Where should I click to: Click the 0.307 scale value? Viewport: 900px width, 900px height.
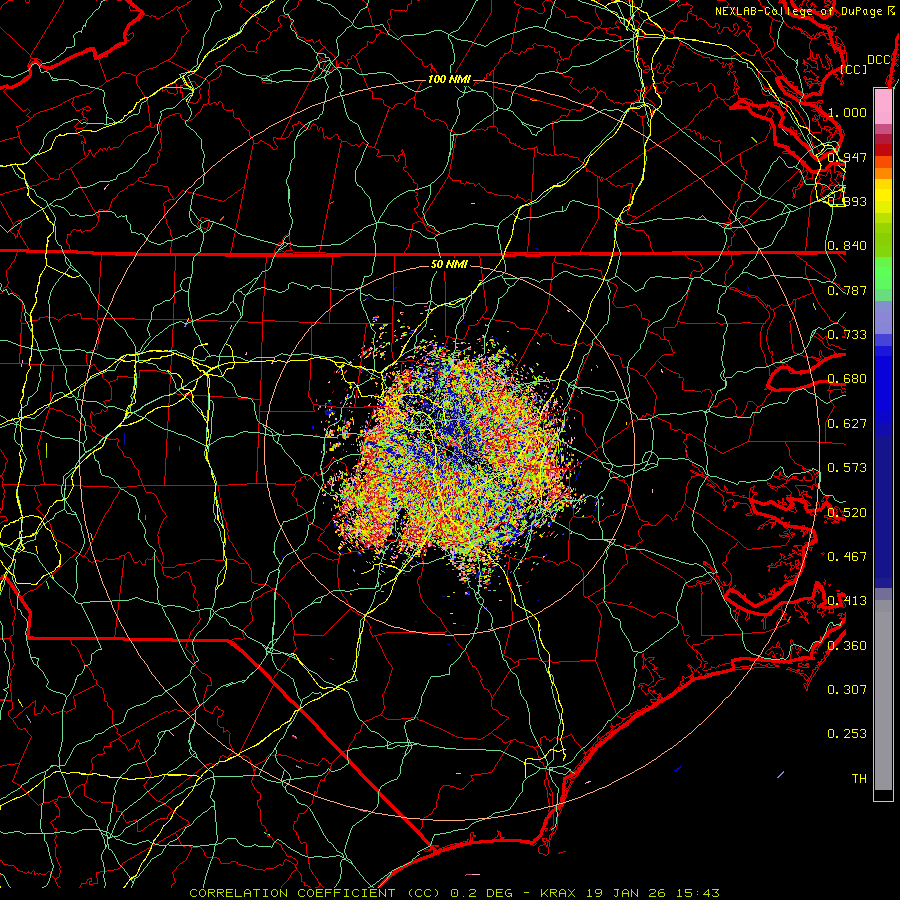pos(847,690)
